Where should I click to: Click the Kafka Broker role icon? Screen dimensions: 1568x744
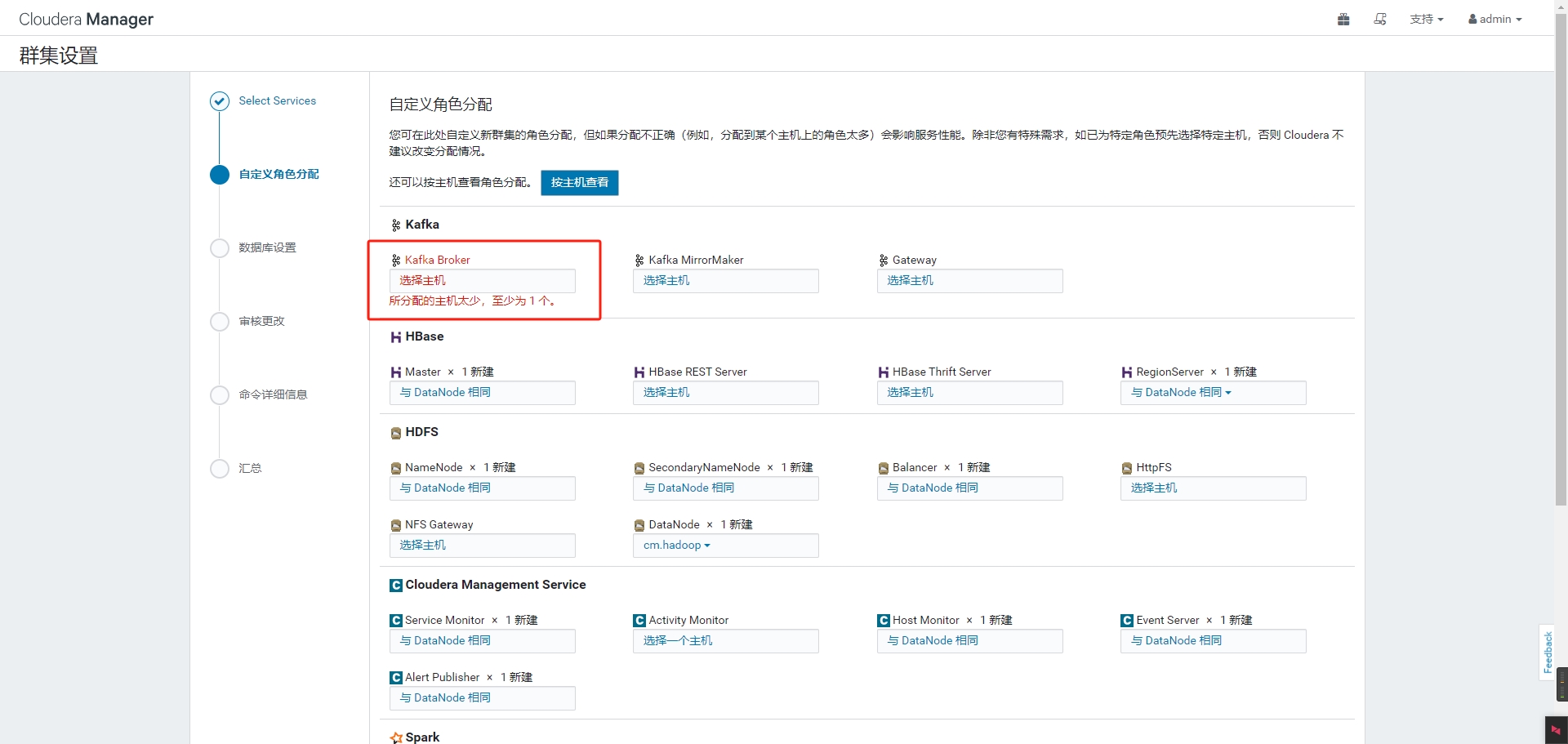[x=396, y=261]
